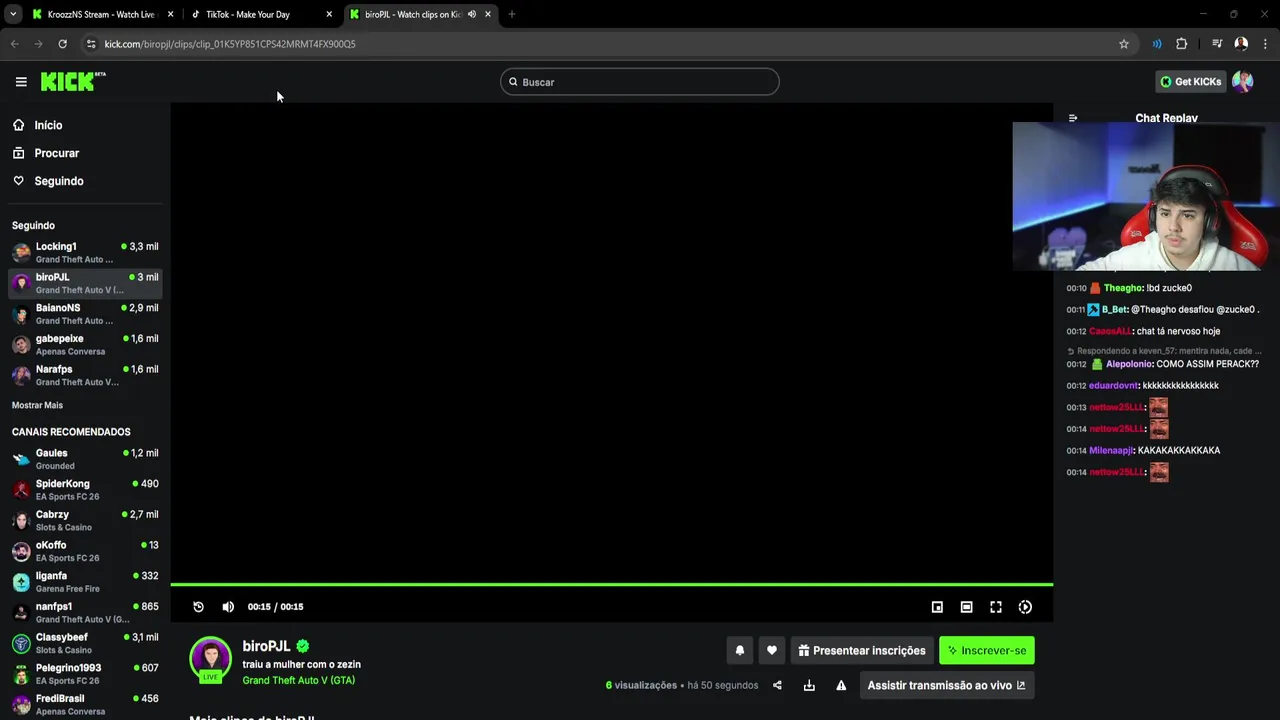View site information icon in address bar
The height and width of the screenshot is (720, 1280).
coord(91,44)
